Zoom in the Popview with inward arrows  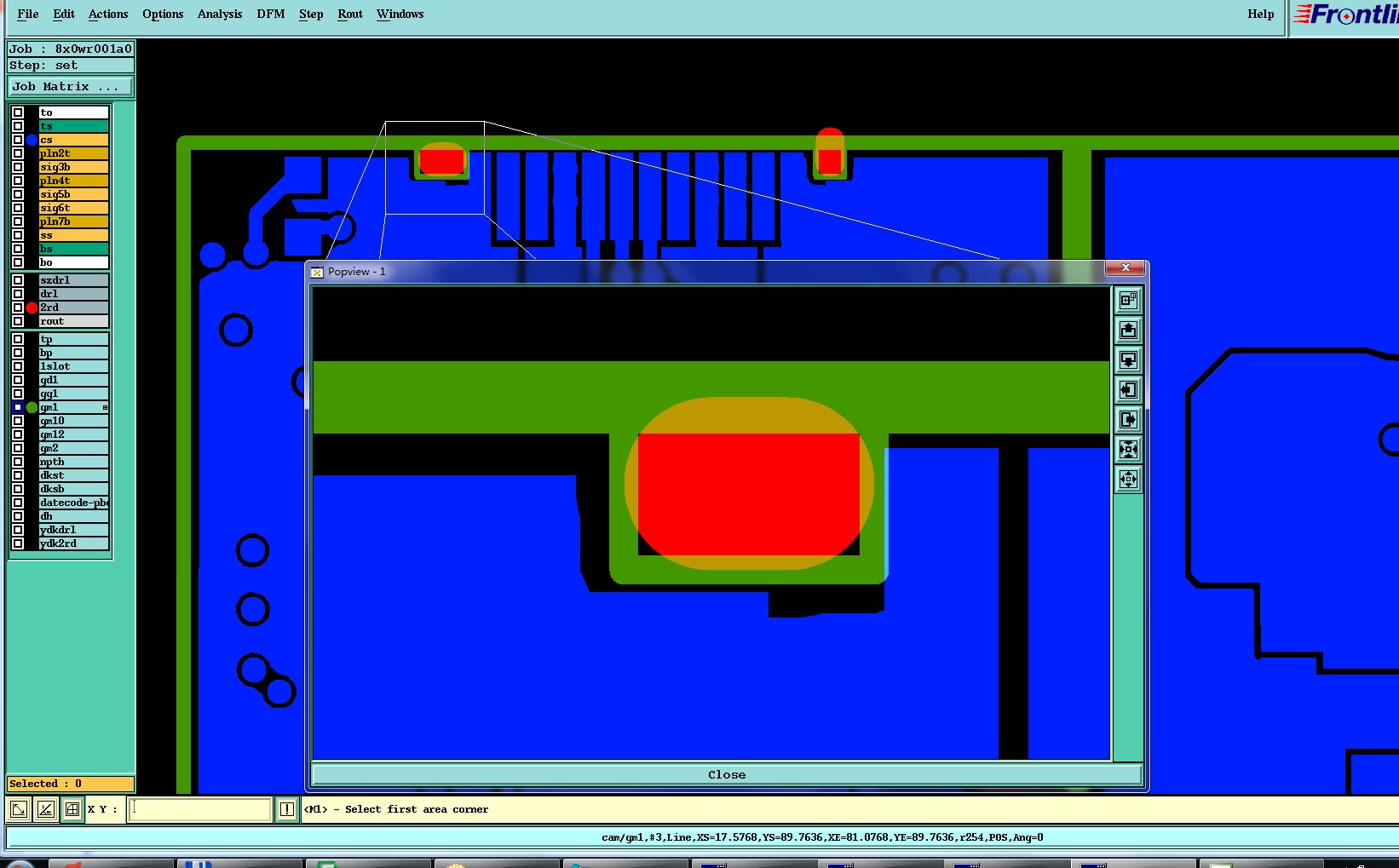click(x=1128, y=449)
